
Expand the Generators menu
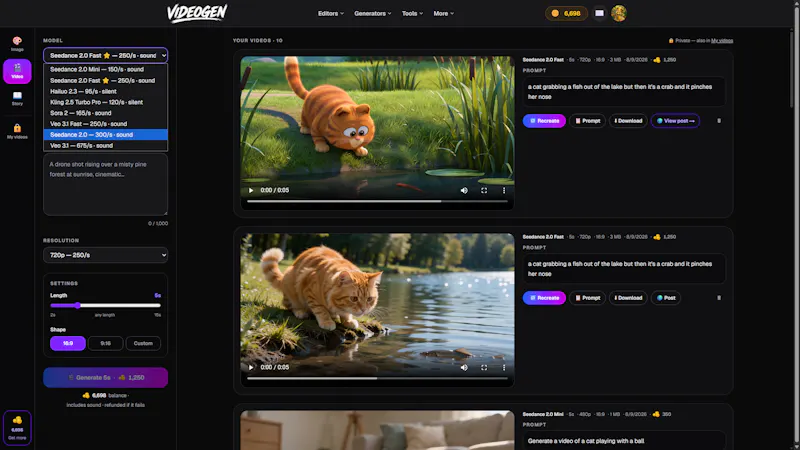click(x=372, y=14)
